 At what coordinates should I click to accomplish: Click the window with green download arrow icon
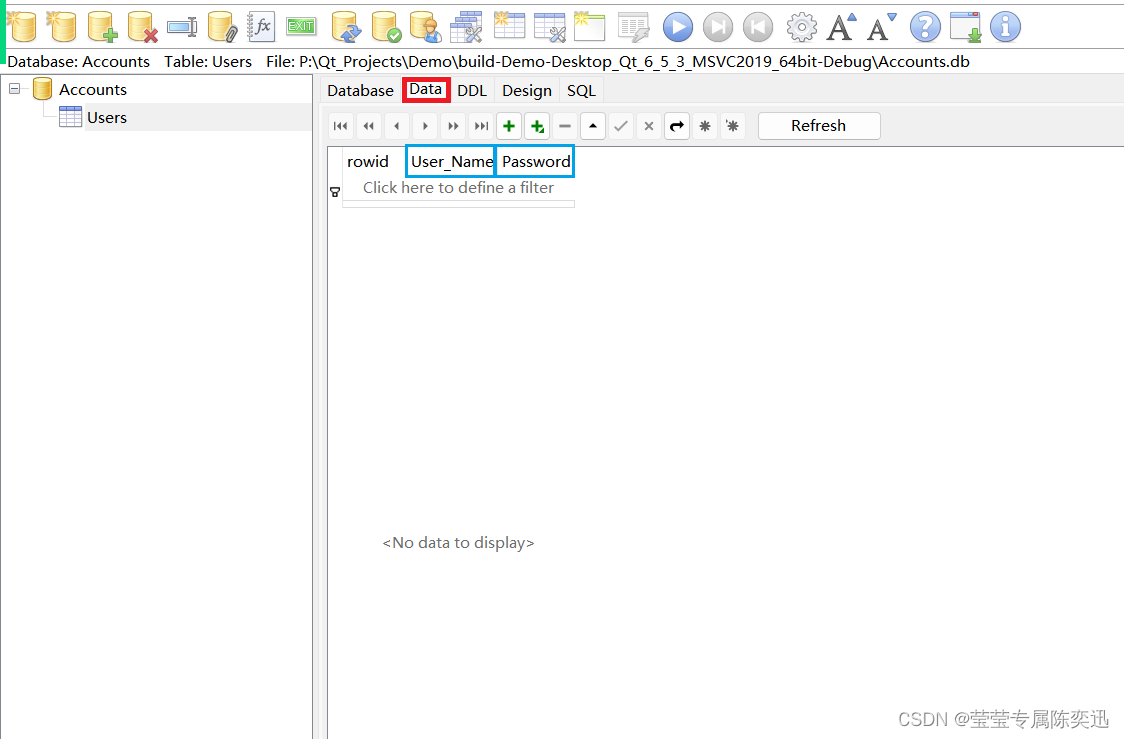pyautogui.click(x=965, y=27)
